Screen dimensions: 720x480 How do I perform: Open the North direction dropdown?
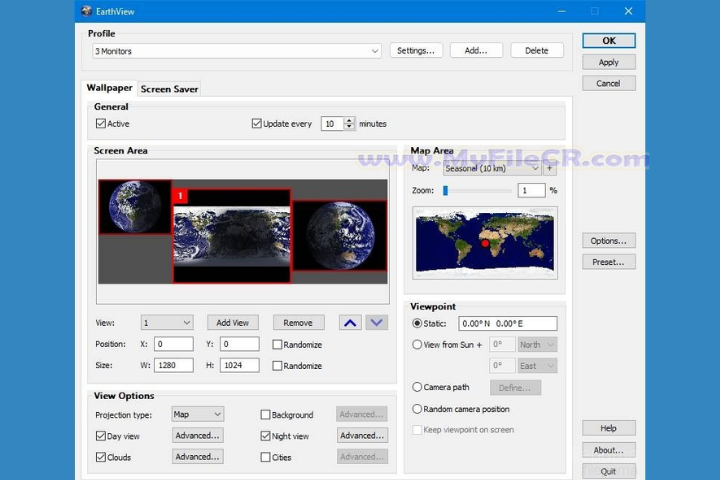pyautogui.click(x=537, y=344)
